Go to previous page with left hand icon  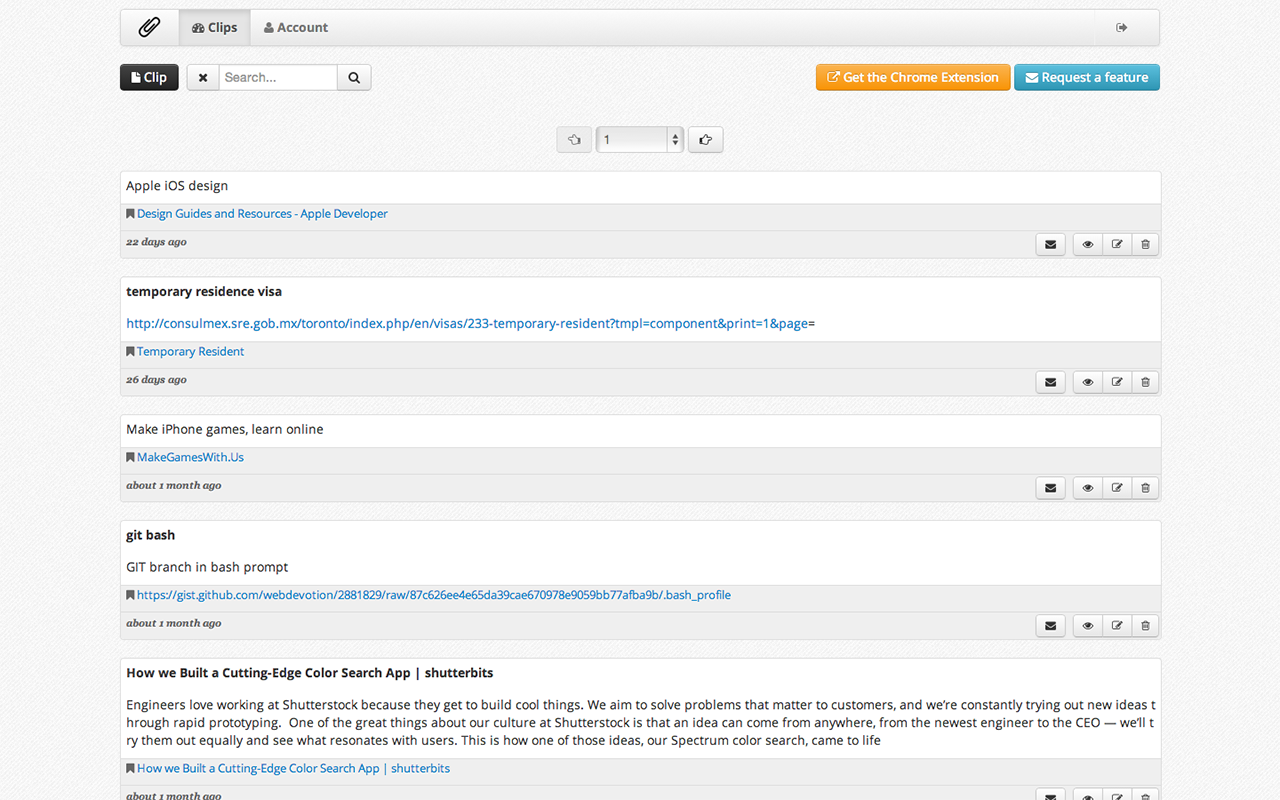tap(574, 140)
